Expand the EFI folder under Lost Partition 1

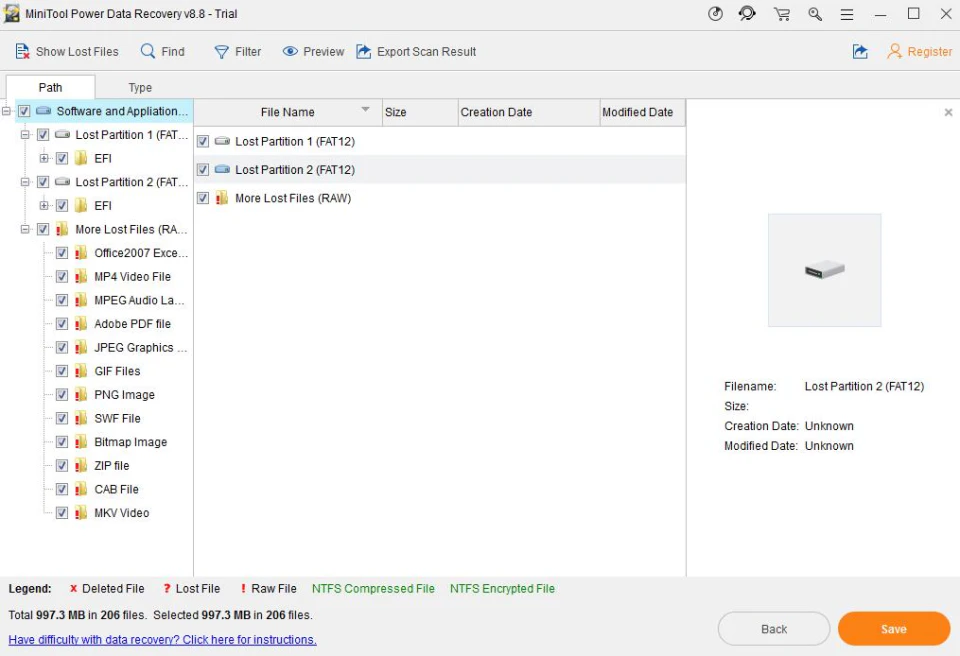[x=44, y=158]
